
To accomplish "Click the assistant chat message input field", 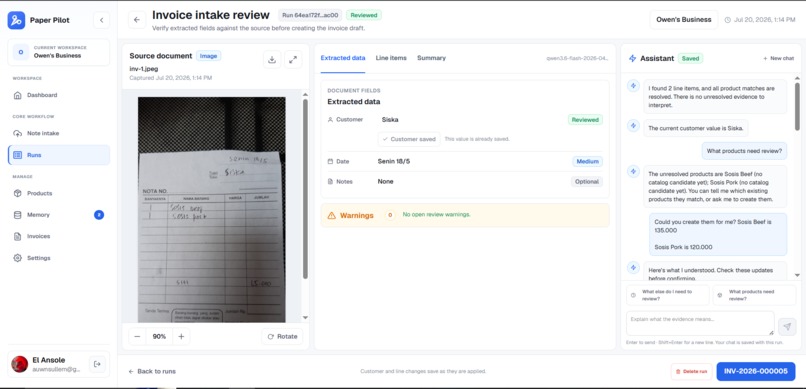I will coord(700,323).
